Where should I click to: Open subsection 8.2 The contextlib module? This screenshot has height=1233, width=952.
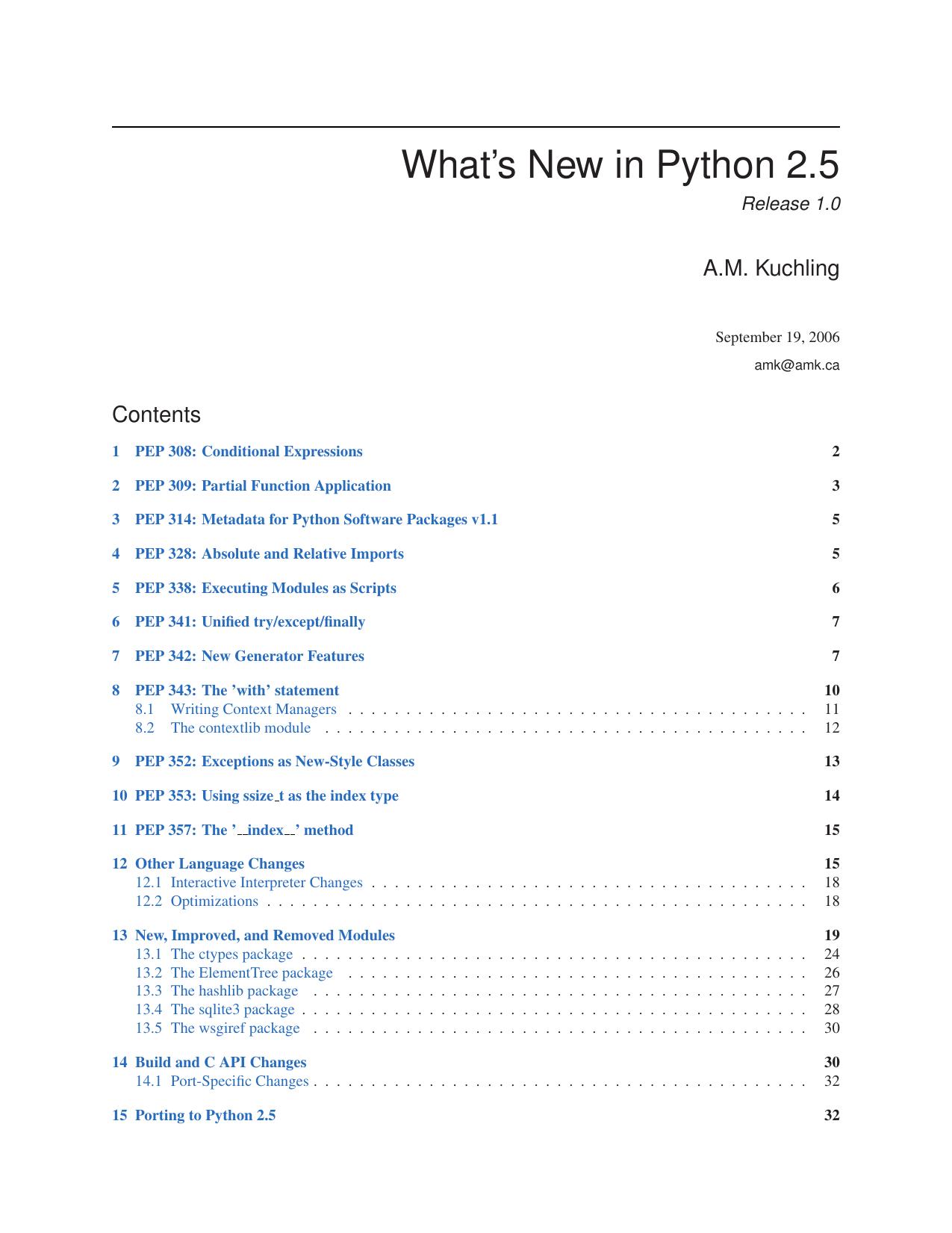pos(223,728)
